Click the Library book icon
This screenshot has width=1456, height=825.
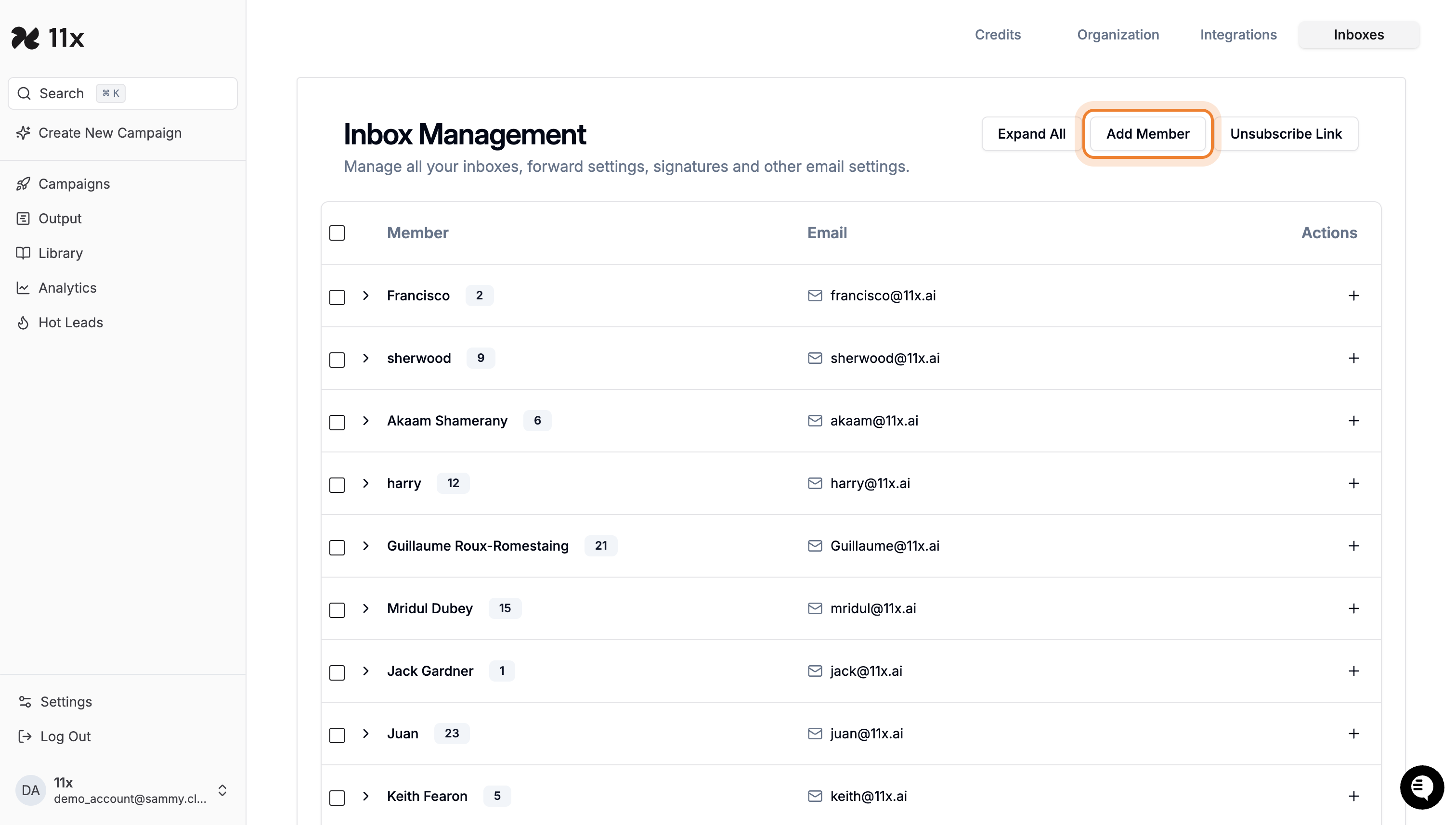(23, 253)
